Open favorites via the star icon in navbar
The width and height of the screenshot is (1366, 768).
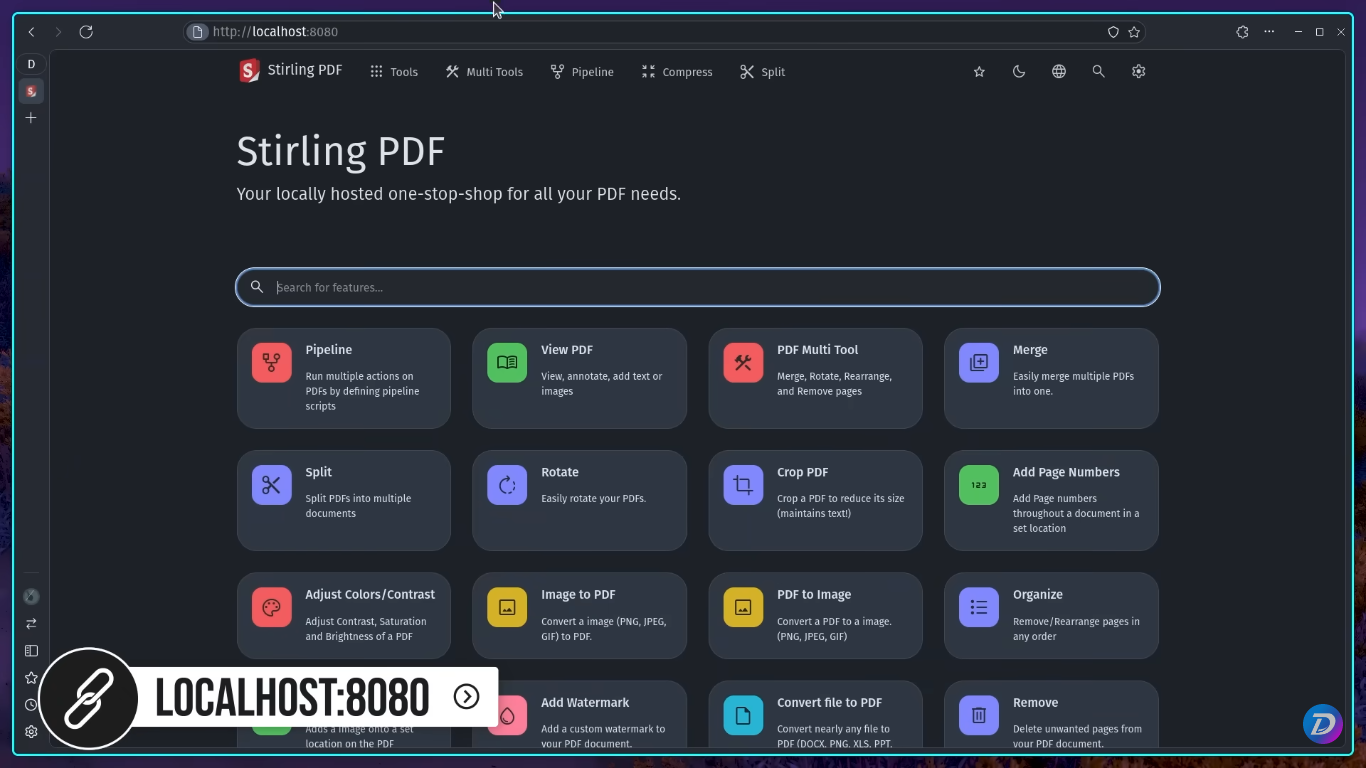[x=978, y=71]
